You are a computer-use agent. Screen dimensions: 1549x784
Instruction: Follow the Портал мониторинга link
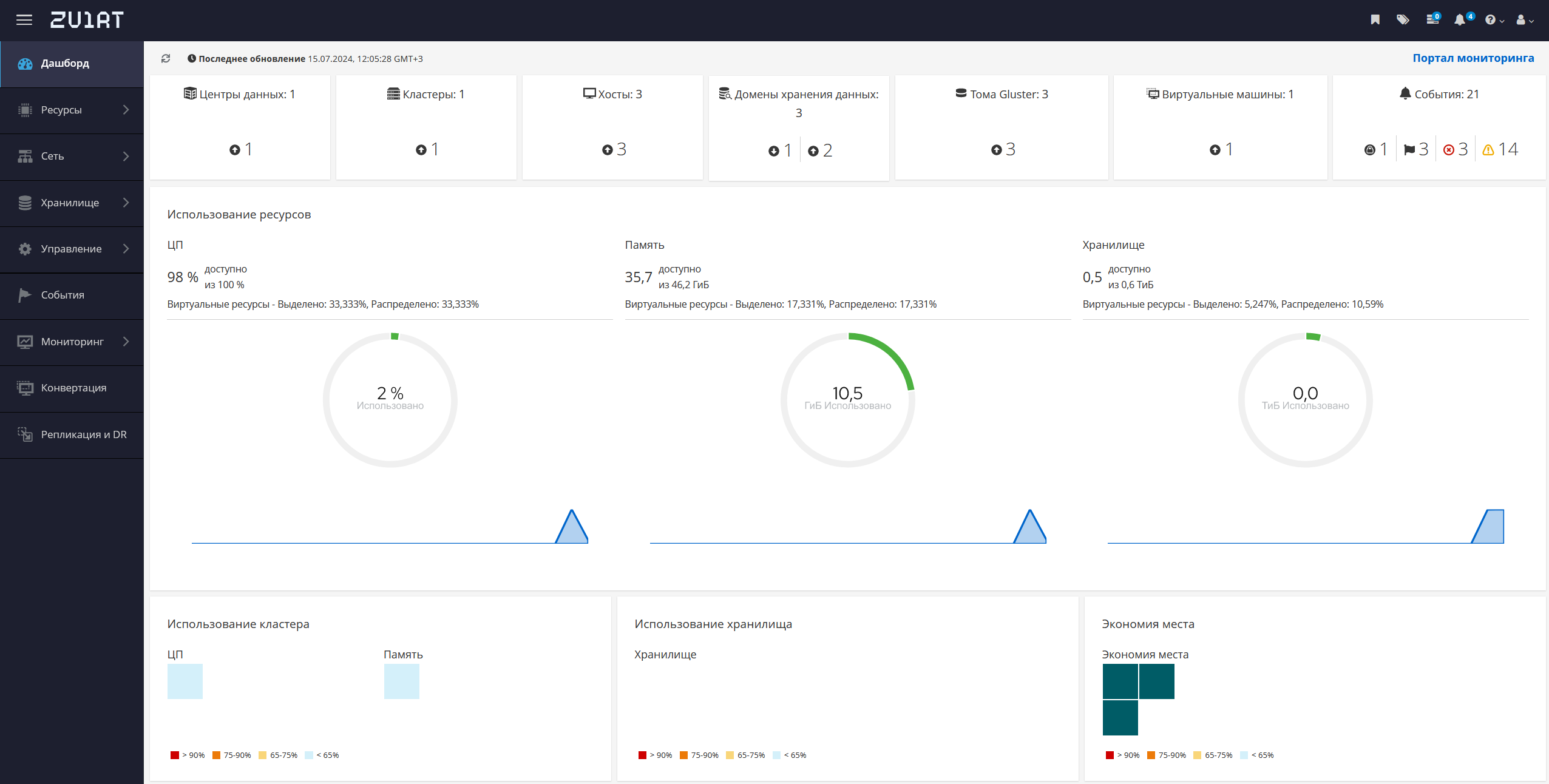(1473, 58)
